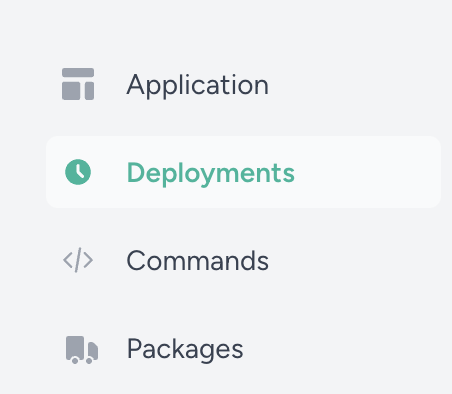452x394 pixels.
Task: Click the highlighted active sidebar row
Action: coord(243,172)
